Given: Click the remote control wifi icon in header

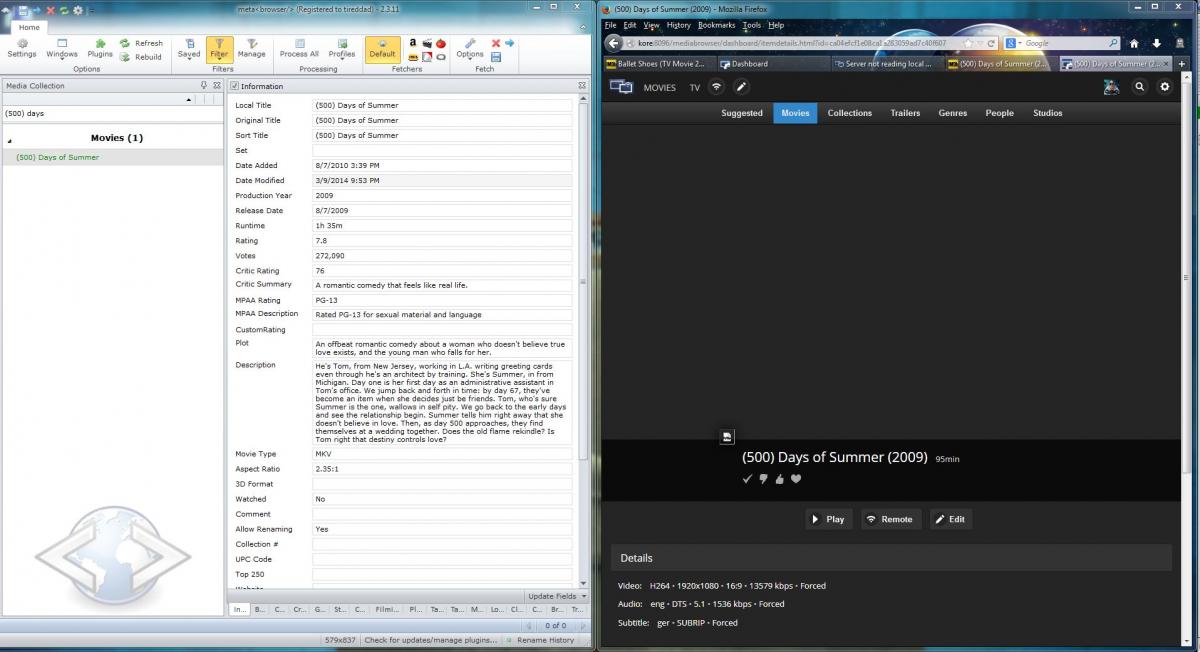Looking at the screenshot, I should pyautogui.click(x=716, y=87).
